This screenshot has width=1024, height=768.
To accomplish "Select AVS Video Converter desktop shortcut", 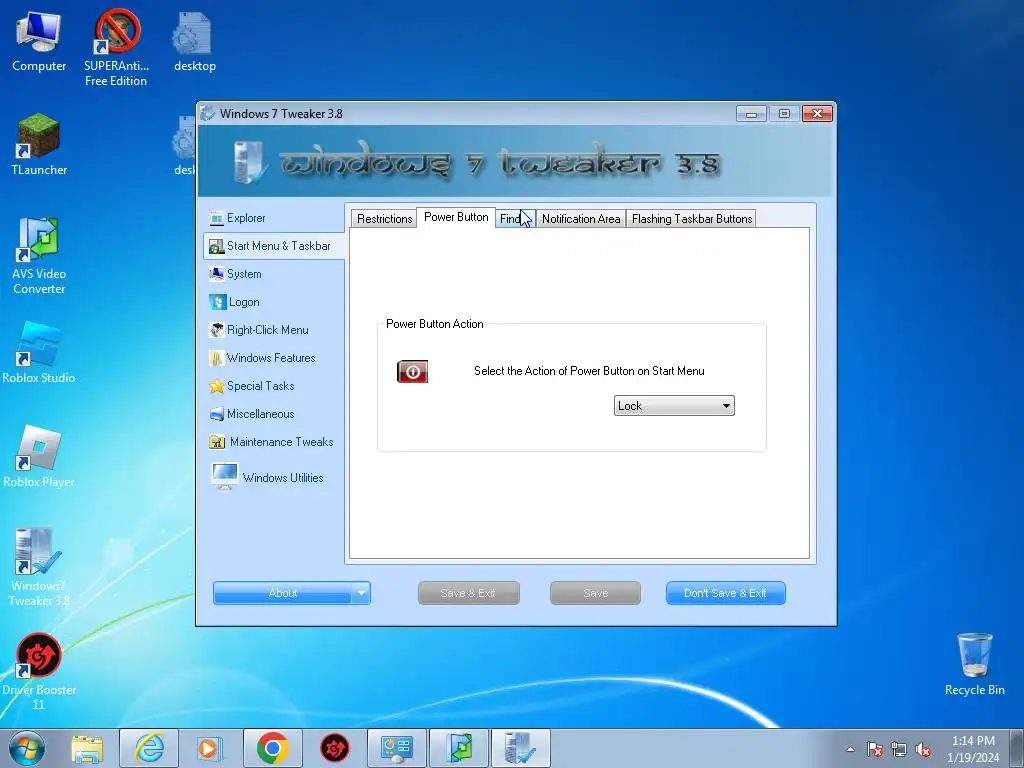I will tap(39, 255).
